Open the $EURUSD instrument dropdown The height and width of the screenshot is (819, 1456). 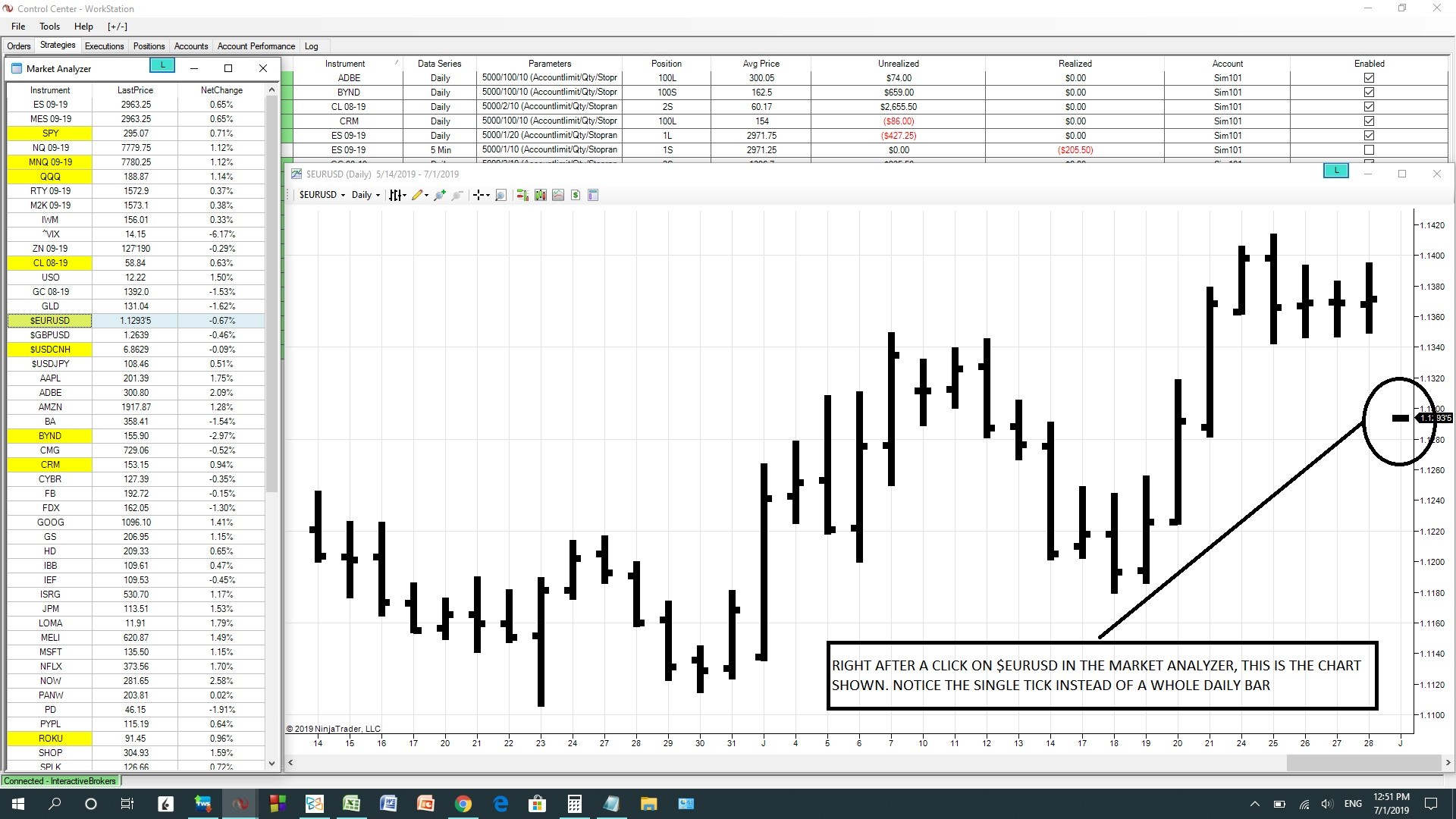pos(322,195)
